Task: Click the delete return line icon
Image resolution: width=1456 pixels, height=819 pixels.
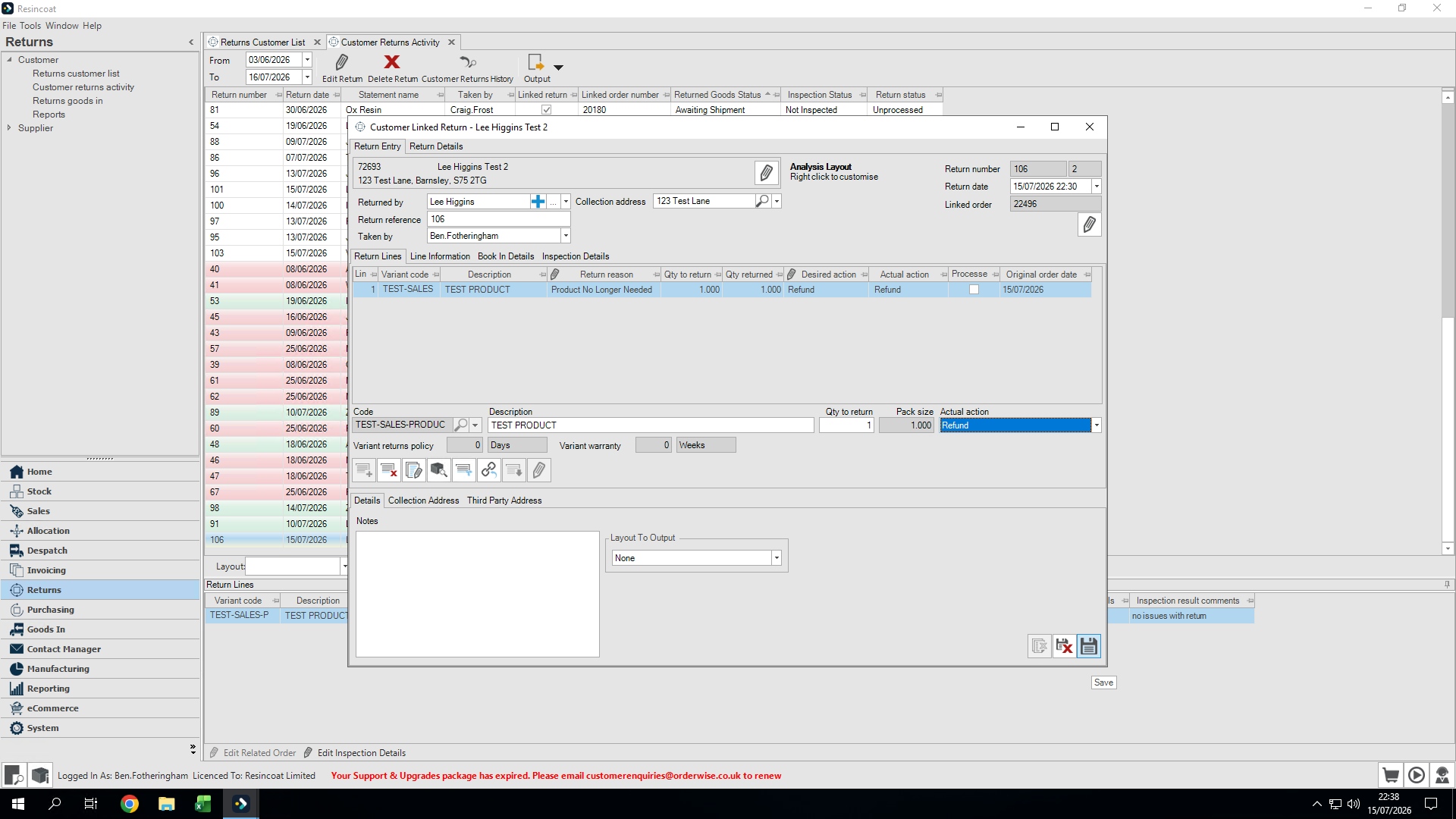Action: tap(389, 471)
